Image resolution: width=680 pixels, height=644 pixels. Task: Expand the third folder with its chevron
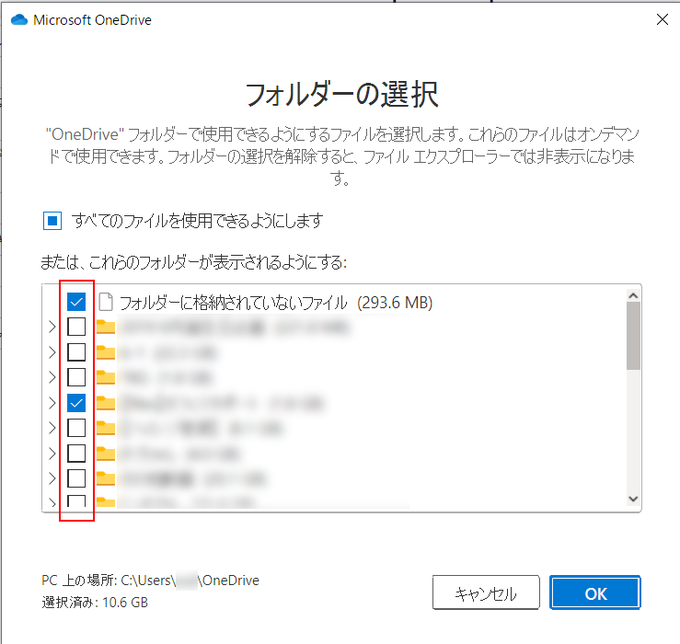[x=52, y=377]
